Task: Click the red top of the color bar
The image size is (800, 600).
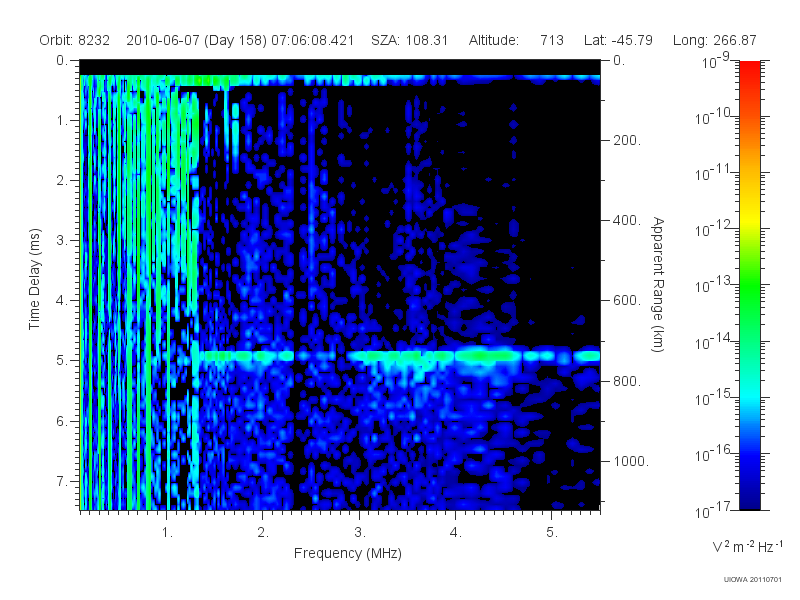Action: pos(750,69)
